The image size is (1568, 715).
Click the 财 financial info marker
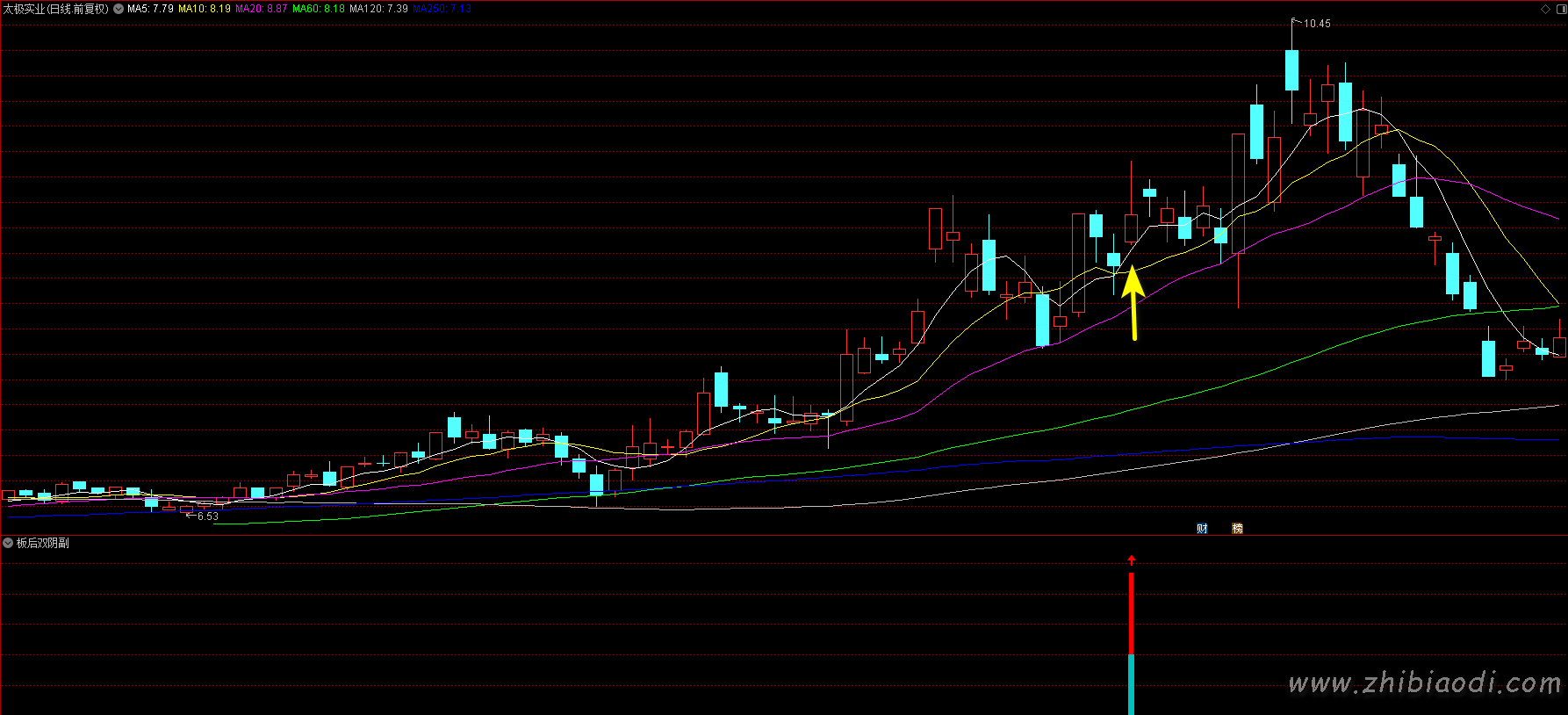point(1202,528)
